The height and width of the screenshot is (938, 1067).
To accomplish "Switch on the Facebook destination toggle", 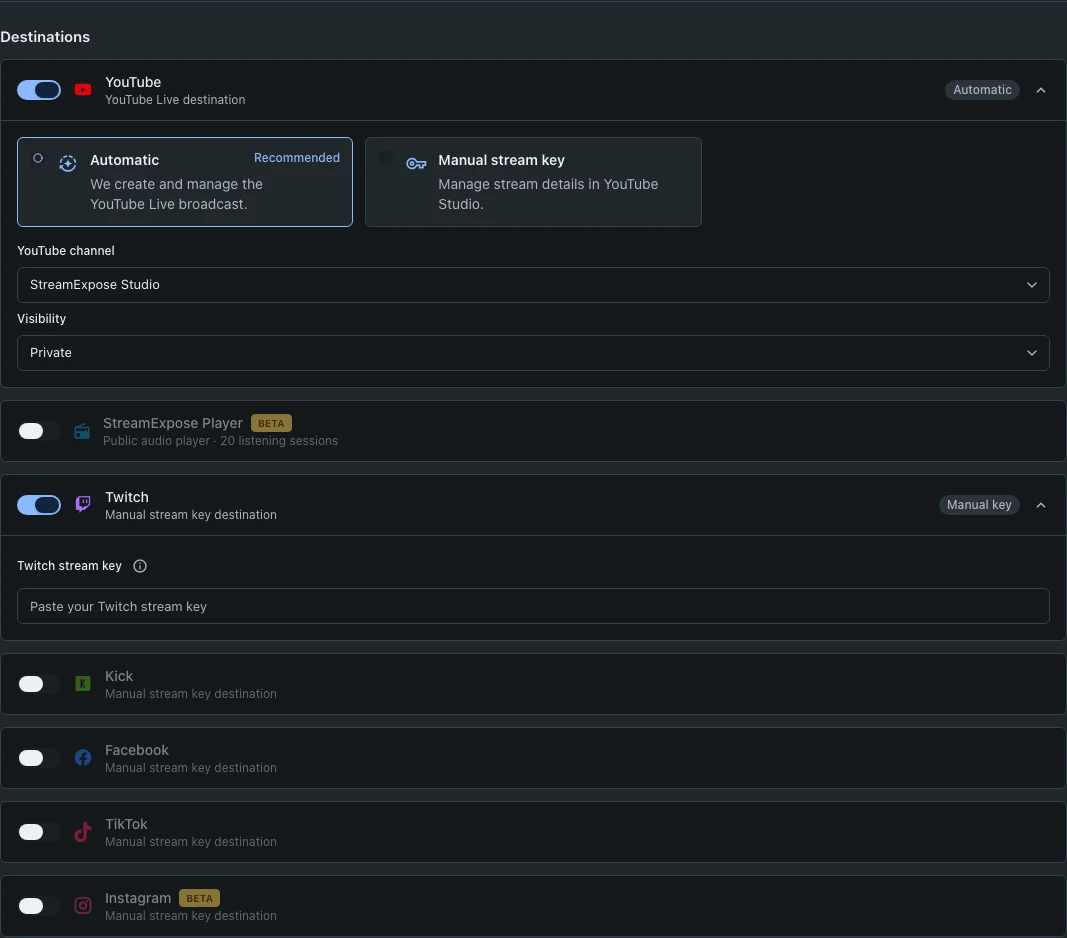I will pos(39,758).
